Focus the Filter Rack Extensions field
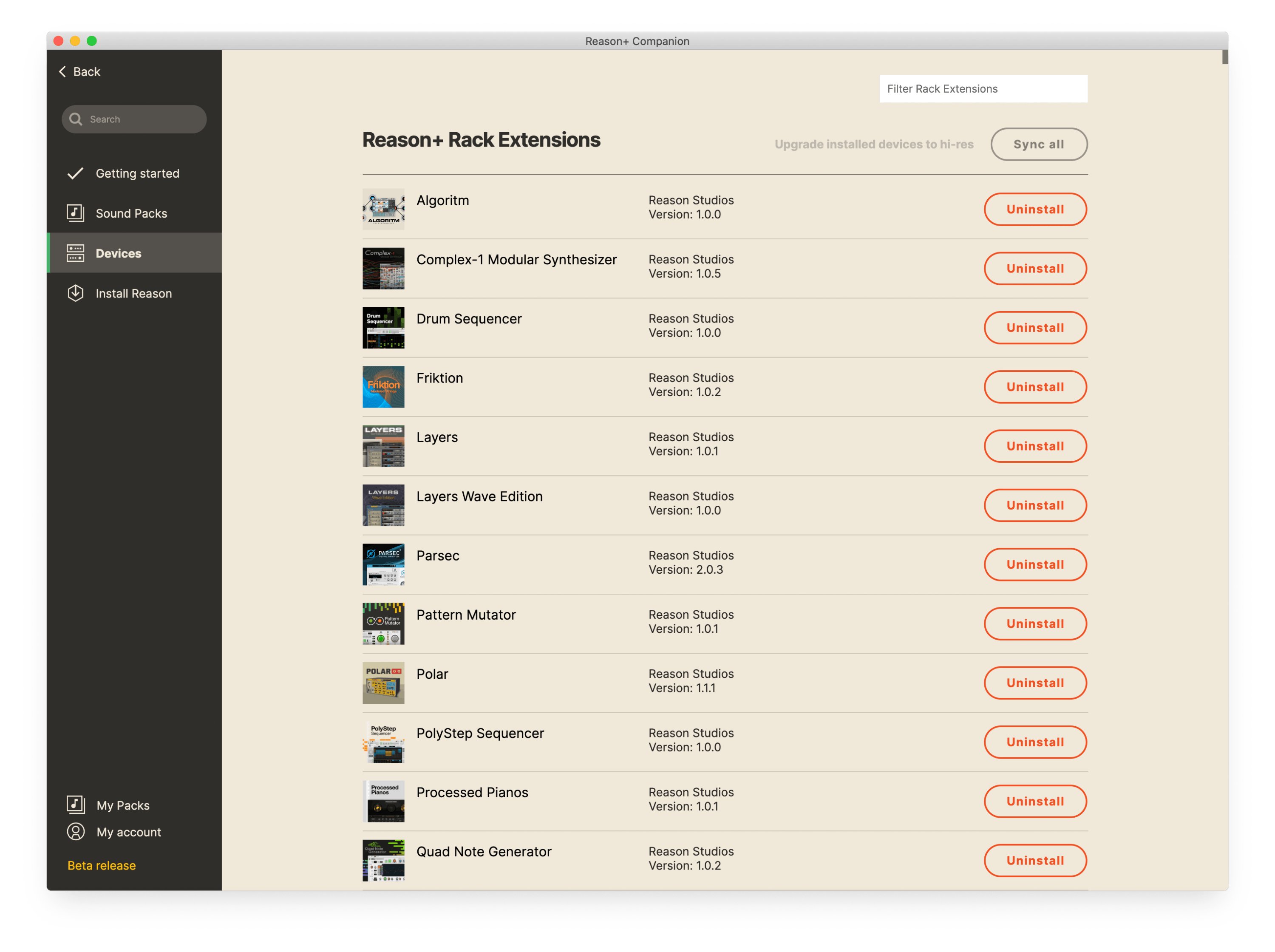1275x952 pixels. tap(983, 89)
